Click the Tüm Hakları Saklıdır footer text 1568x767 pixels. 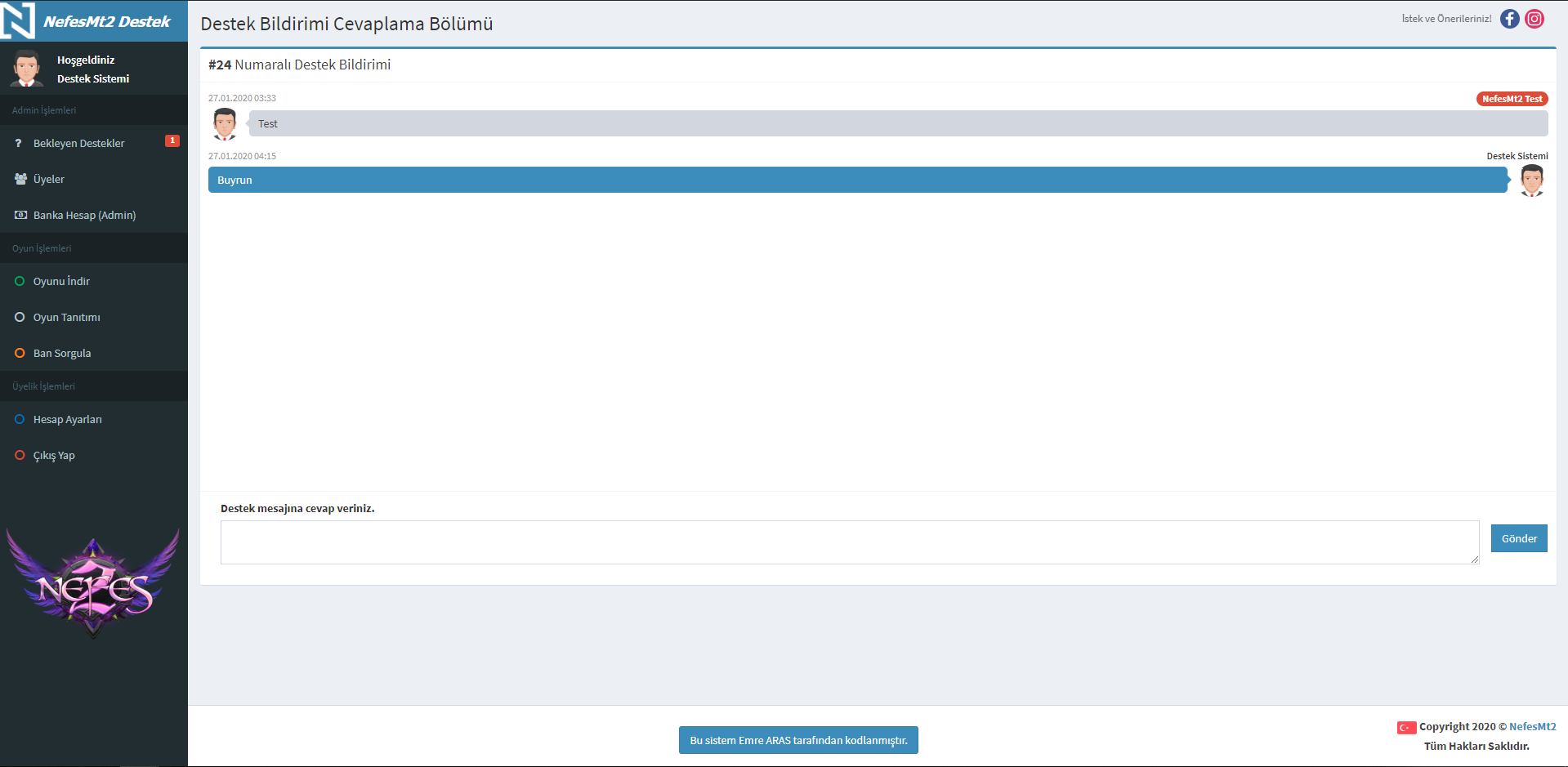point(1476,746)
